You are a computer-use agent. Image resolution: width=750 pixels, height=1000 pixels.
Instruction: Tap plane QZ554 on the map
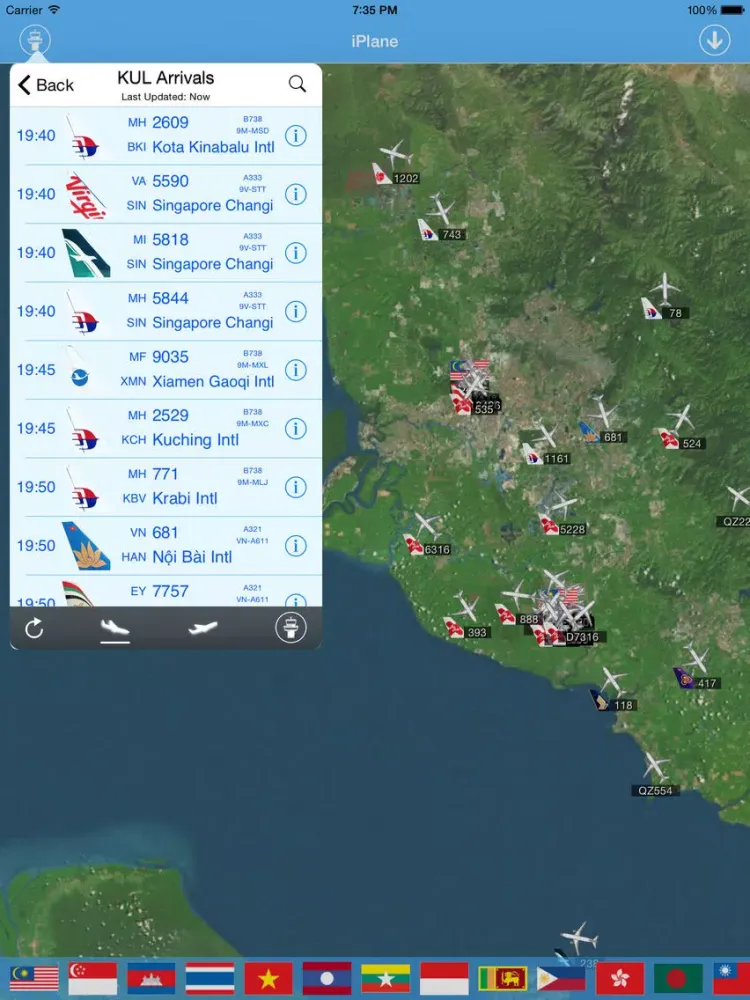point(655,775)
